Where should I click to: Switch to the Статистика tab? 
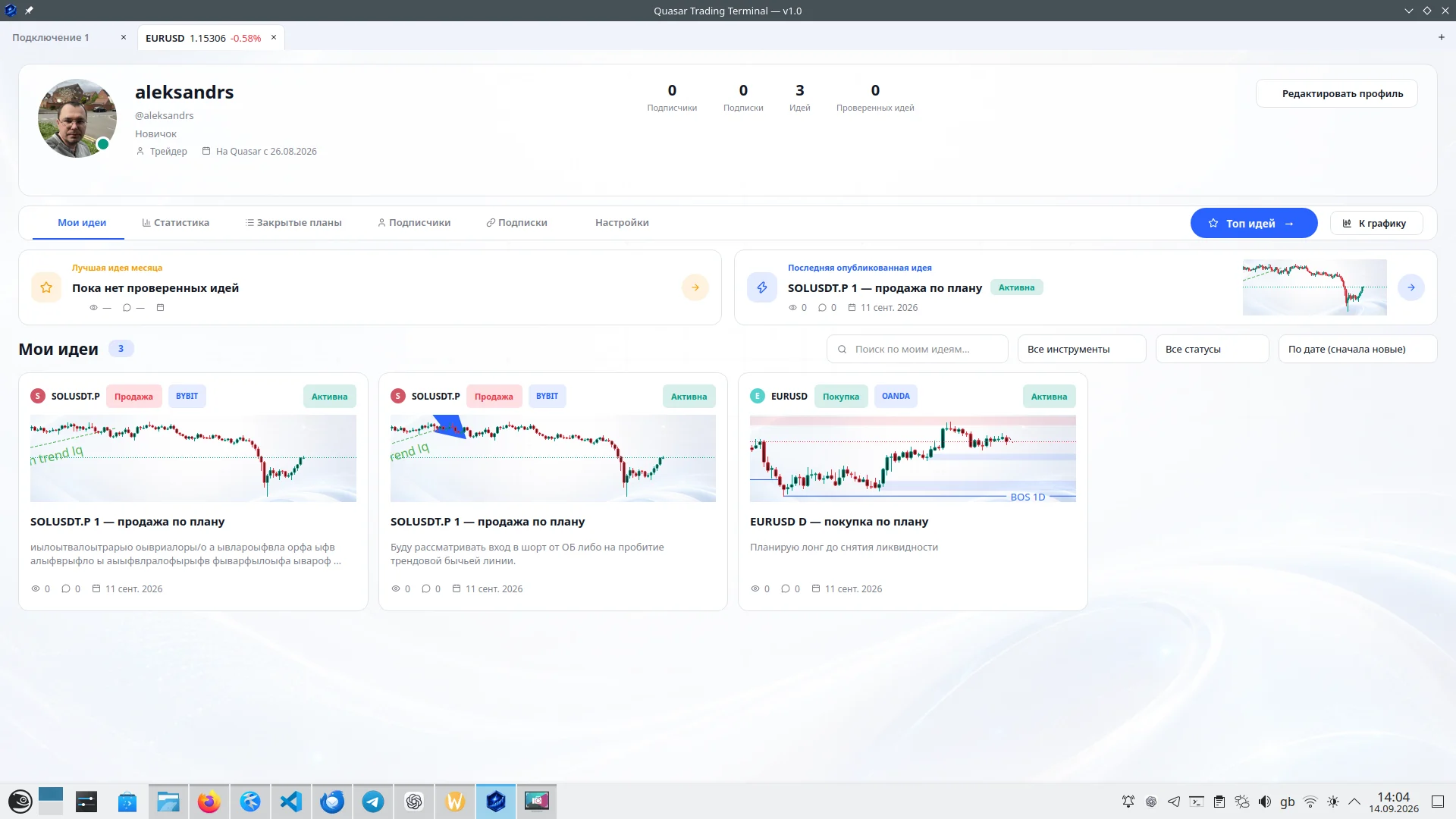click(175, 223)
